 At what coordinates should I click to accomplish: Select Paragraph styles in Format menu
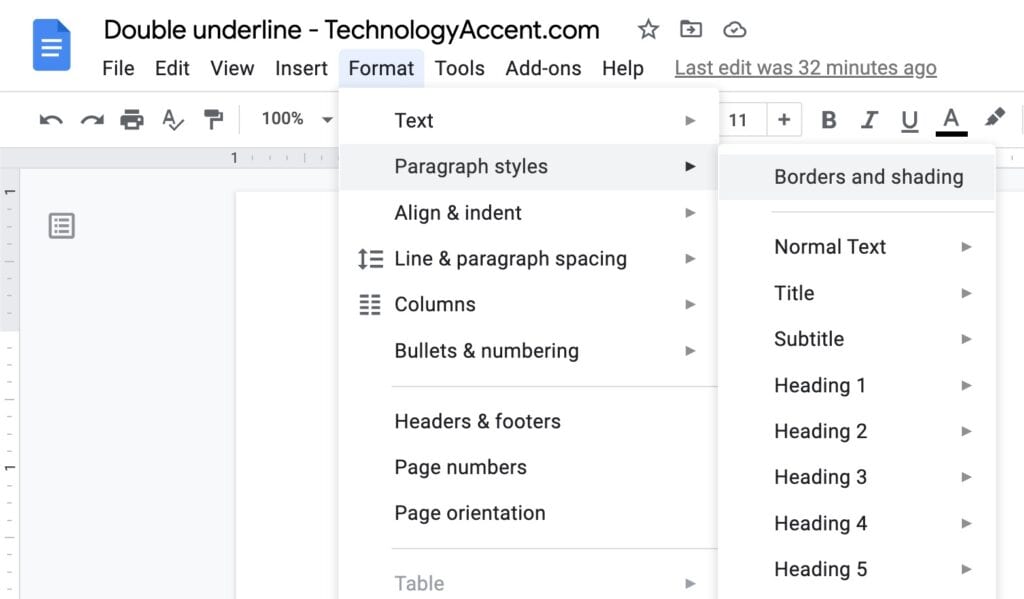(528, 167)
